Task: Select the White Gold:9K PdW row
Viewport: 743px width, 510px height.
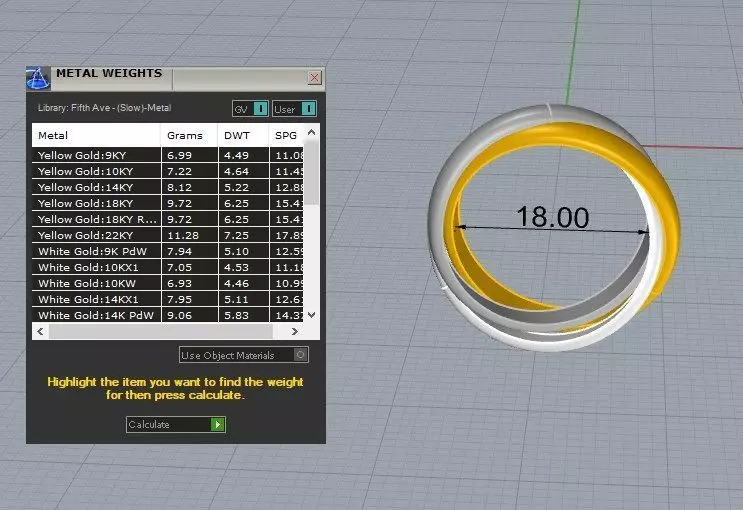Action: 168,251
